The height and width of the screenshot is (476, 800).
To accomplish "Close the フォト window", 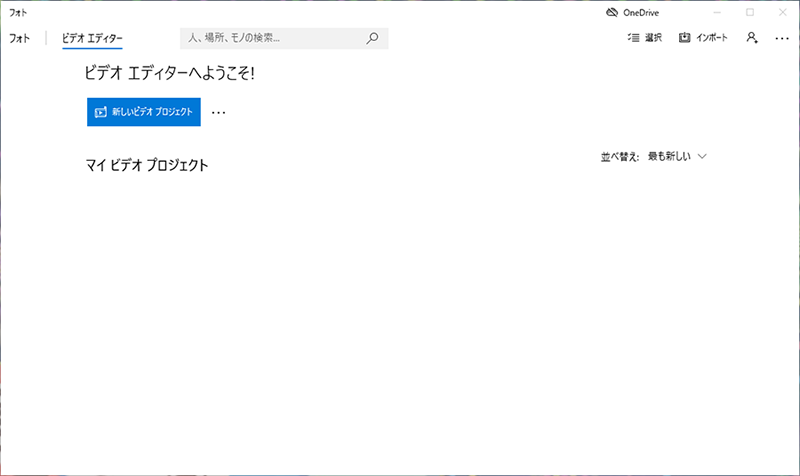I will [x=783, y=12].
